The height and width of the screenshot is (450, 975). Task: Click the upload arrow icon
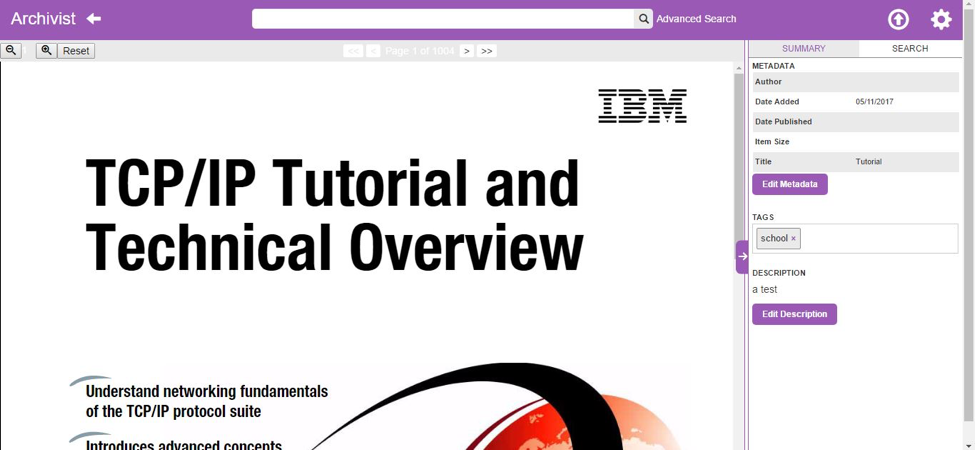pos(898,19)
